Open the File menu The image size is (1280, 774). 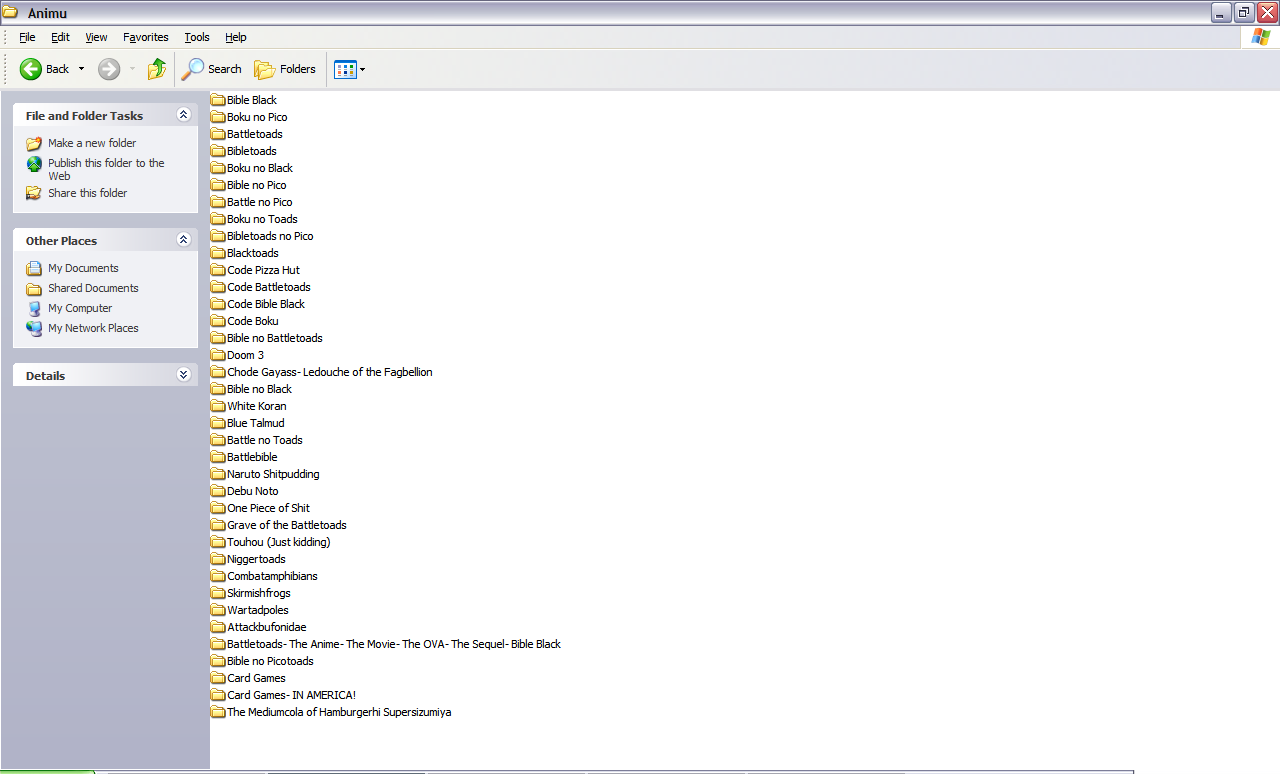point(27,37)
